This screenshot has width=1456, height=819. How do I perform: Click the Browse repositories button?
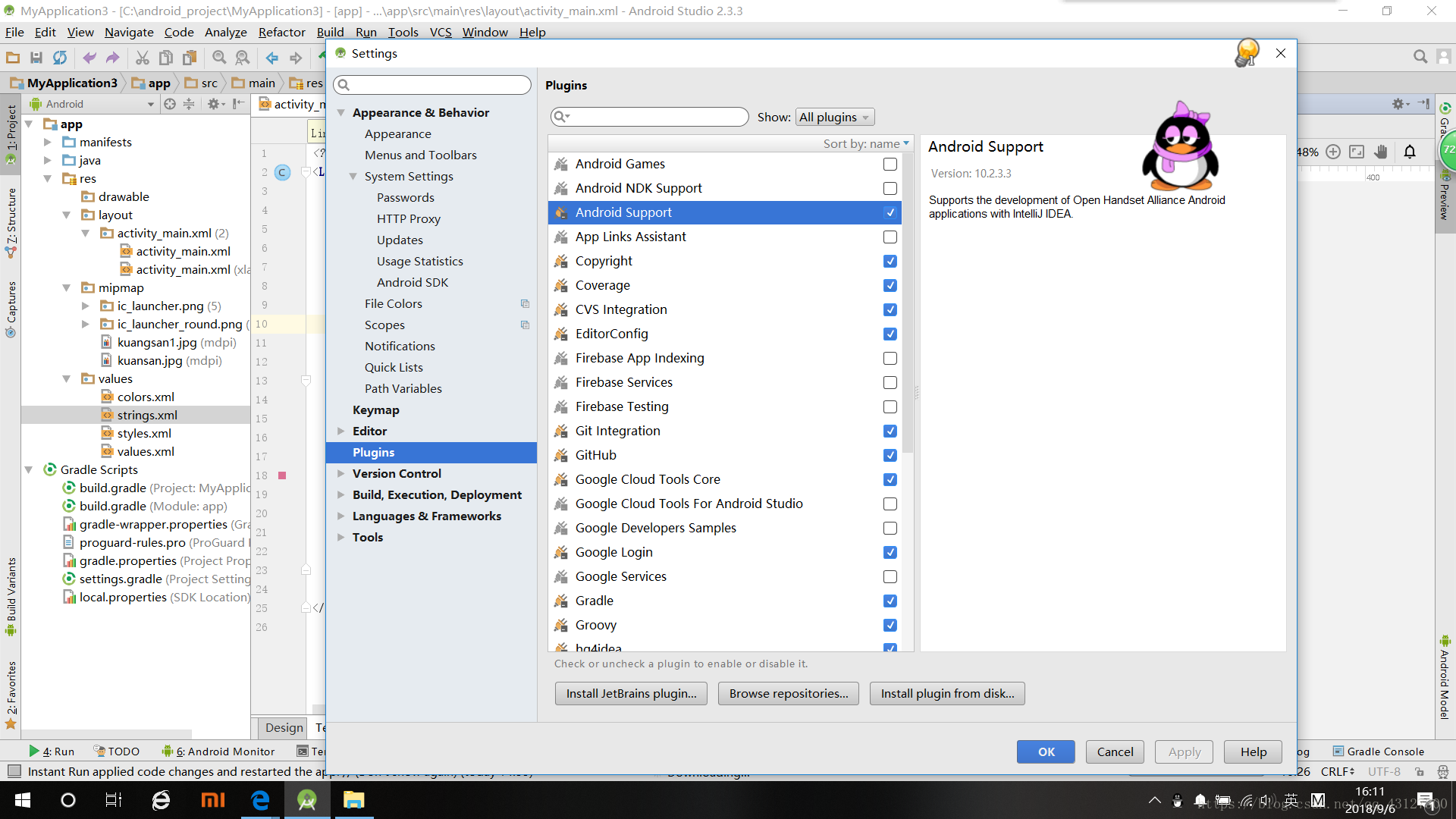click(x=789, y=693)
